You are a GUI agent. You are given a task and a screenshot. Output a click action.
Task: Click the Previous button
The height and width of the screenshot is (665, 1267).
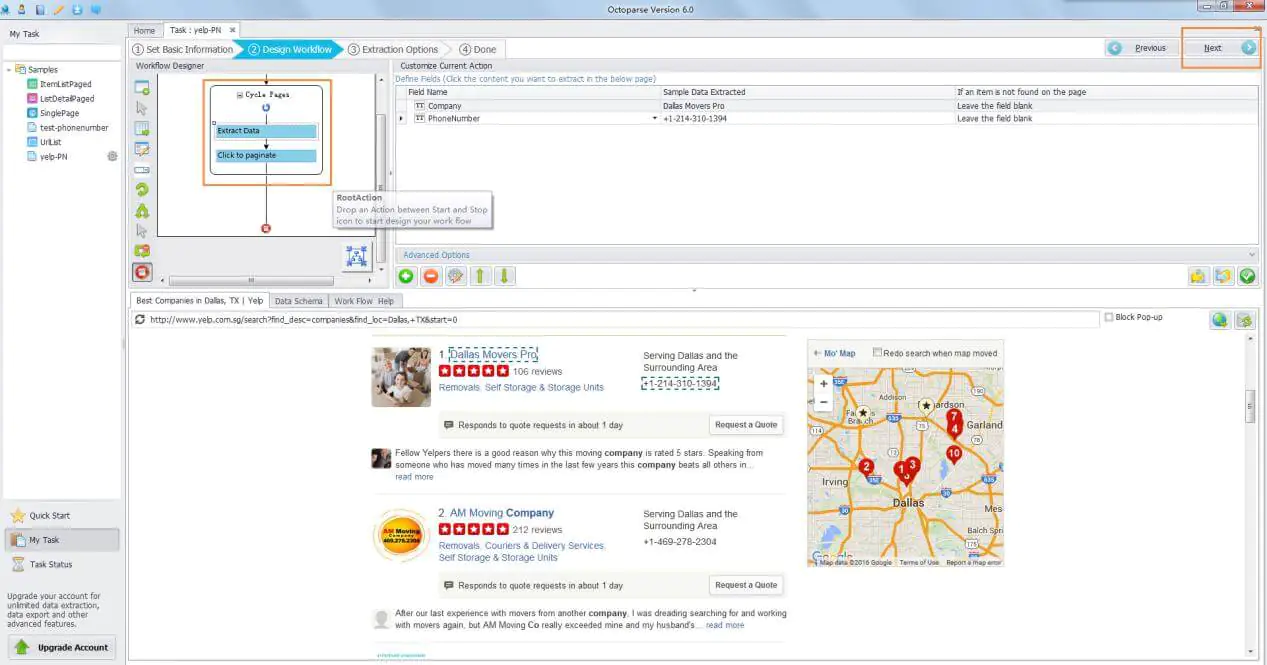[1141, 48]
